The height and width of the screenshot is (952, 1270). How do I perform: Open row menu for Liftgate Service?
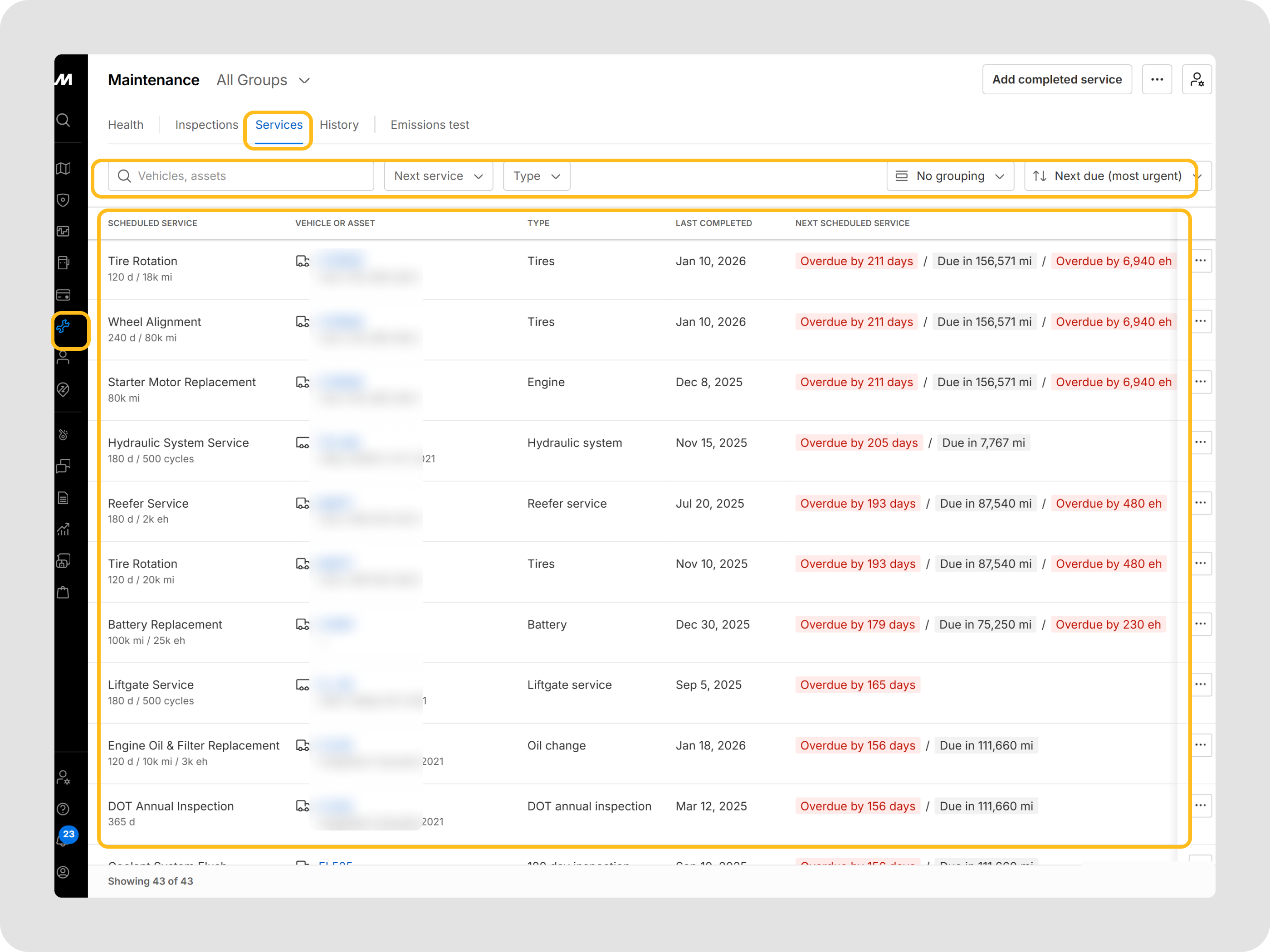coord(1200,685)
